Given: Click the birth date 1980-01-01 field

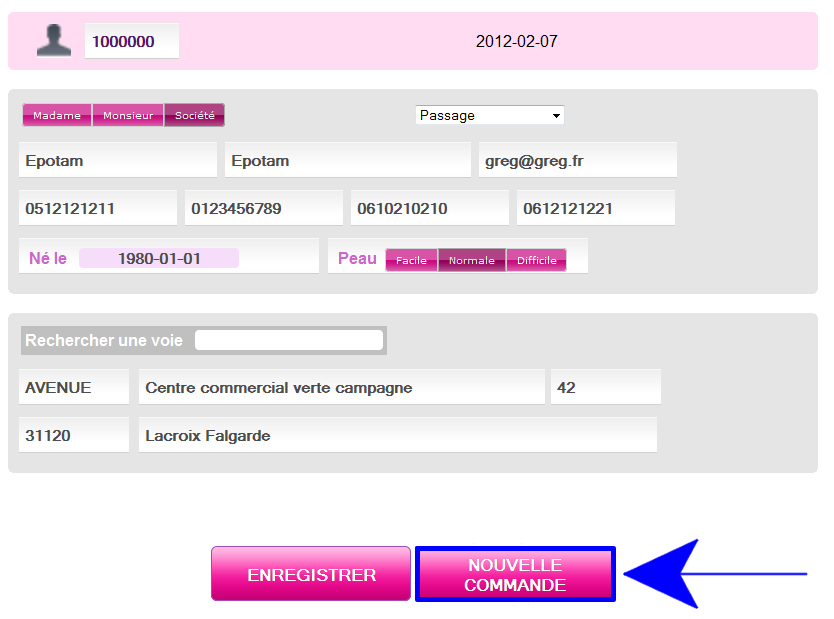Looking at the screenshot, I should 159,258.
